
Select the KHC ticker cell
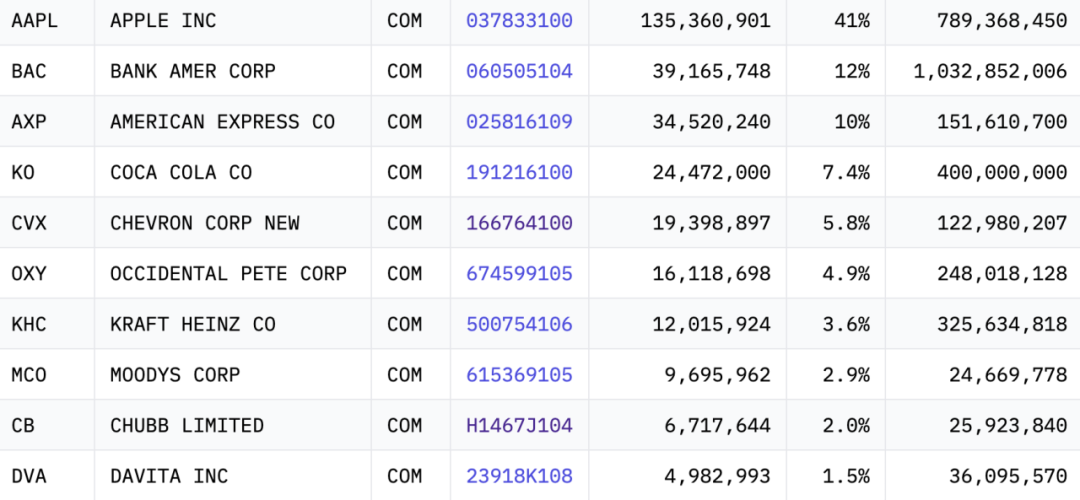tap(47, 324)
